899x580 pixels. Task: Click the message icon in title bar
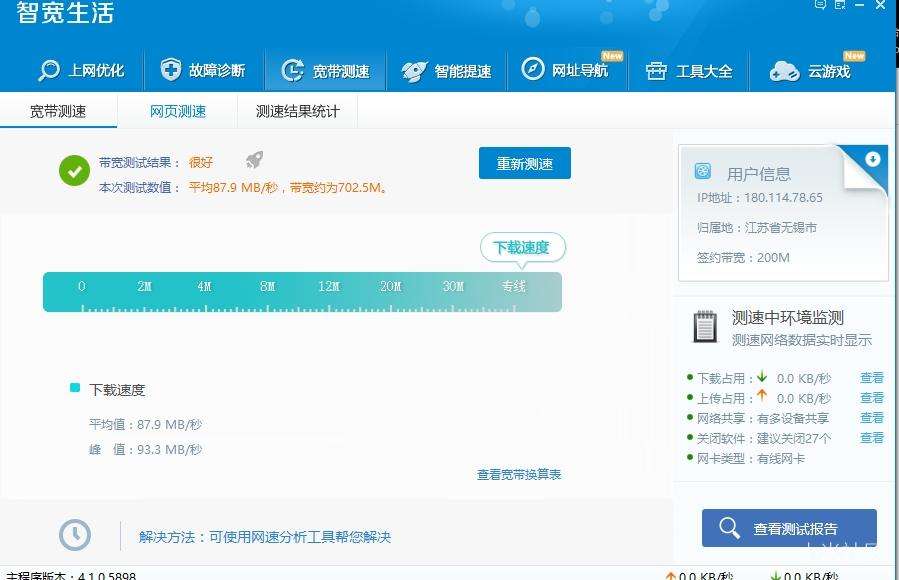click(x=820, y=5)
